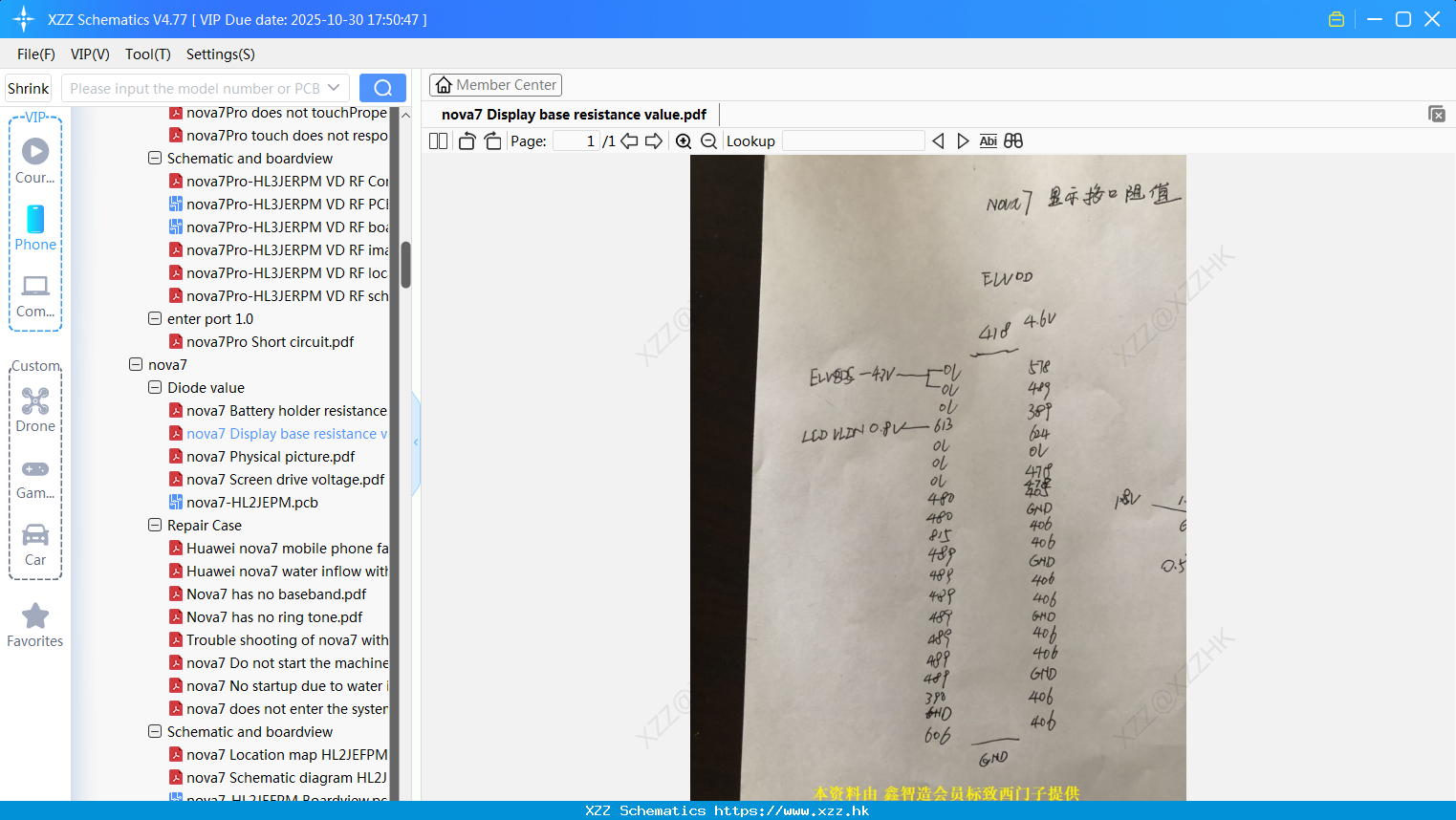Rotate the page clockwise
This screenshot has width=1456, height=820.
492,141
